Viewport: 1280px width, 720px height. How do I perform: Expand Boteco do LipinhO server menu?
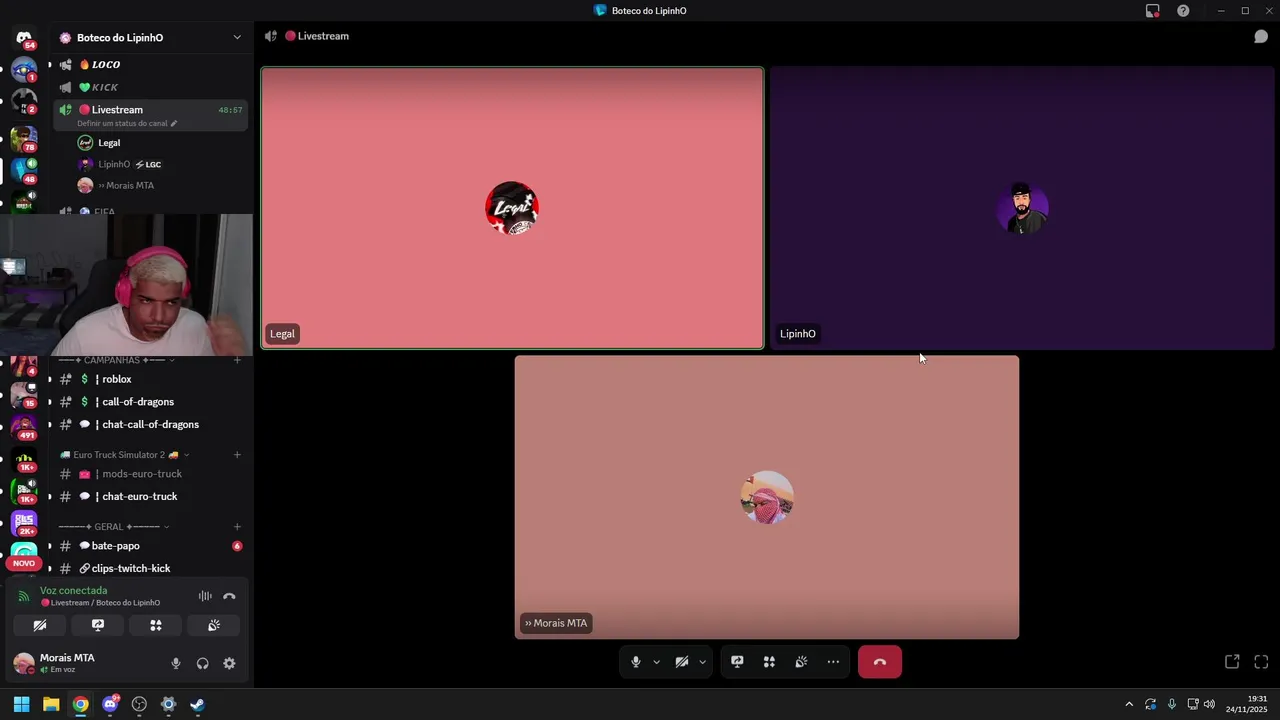237,38
